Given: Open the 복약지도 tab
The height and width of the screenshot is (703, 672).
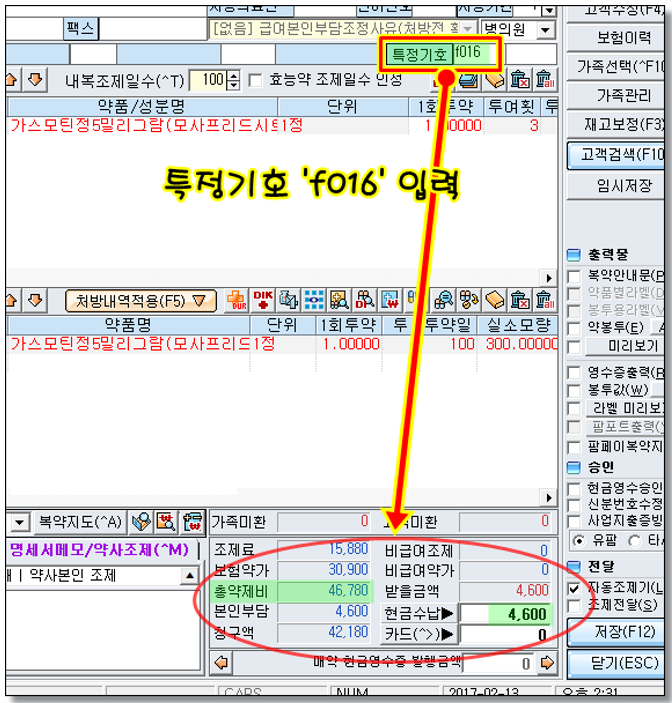Looking at the screenshot, I should pyautogui.click(x=78, y=521).
